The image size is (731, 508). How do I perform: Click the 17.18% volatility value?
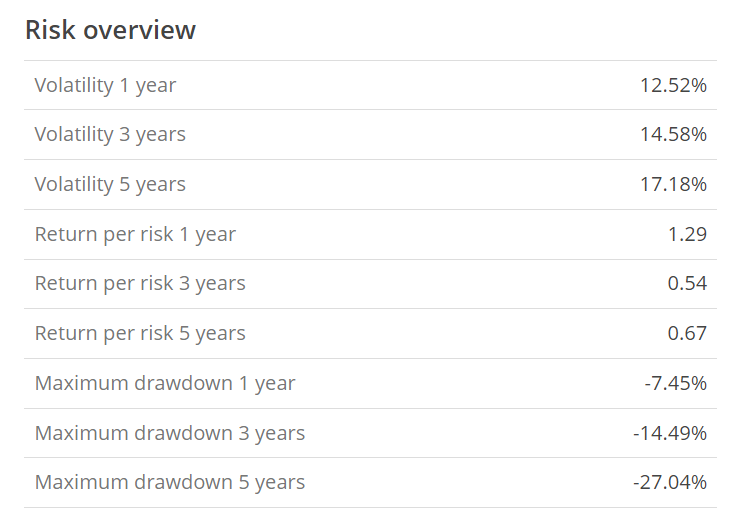pyautogui.click(x=673, y=184)
